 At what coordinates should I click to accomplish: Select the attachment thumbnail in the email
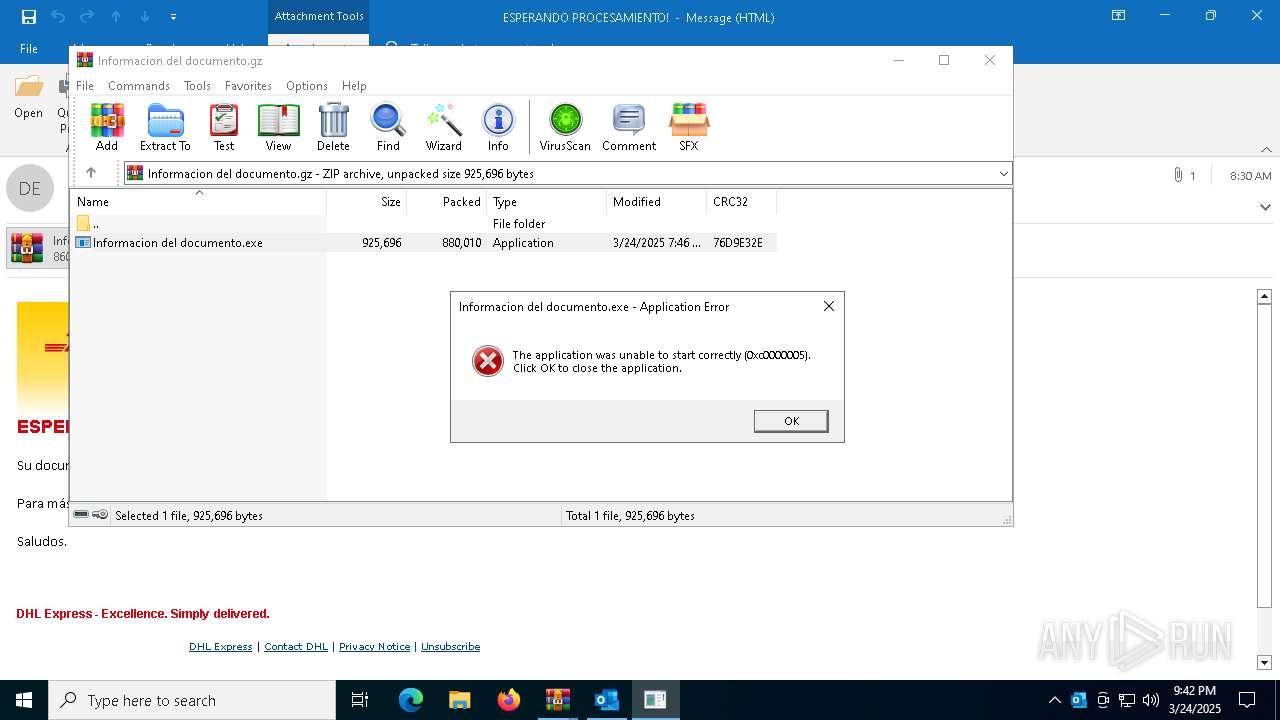pyautogui.click(x=38, y=248)
